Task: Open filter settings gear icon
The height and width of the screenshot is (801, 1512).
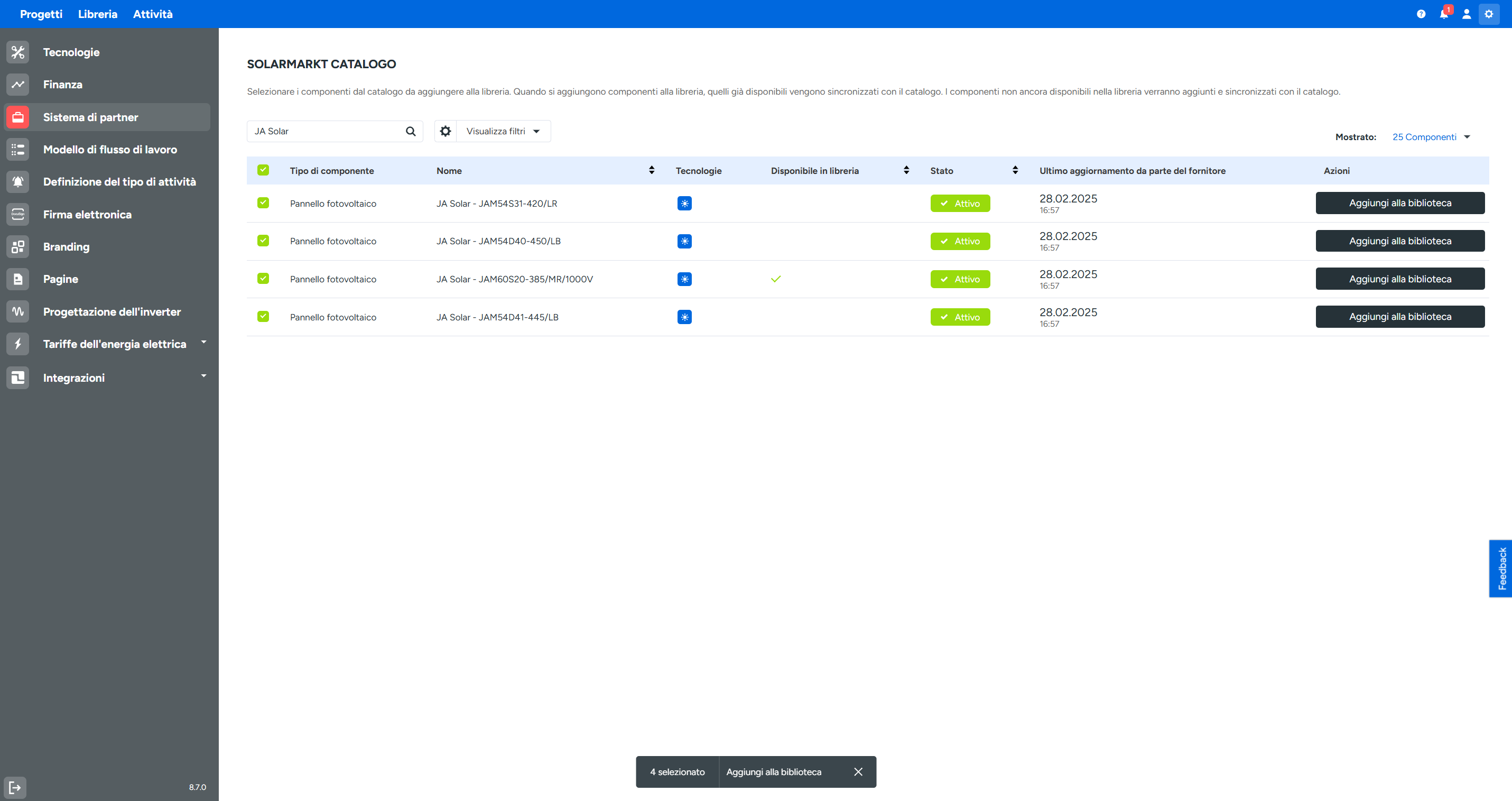Action: click(446, 132)
